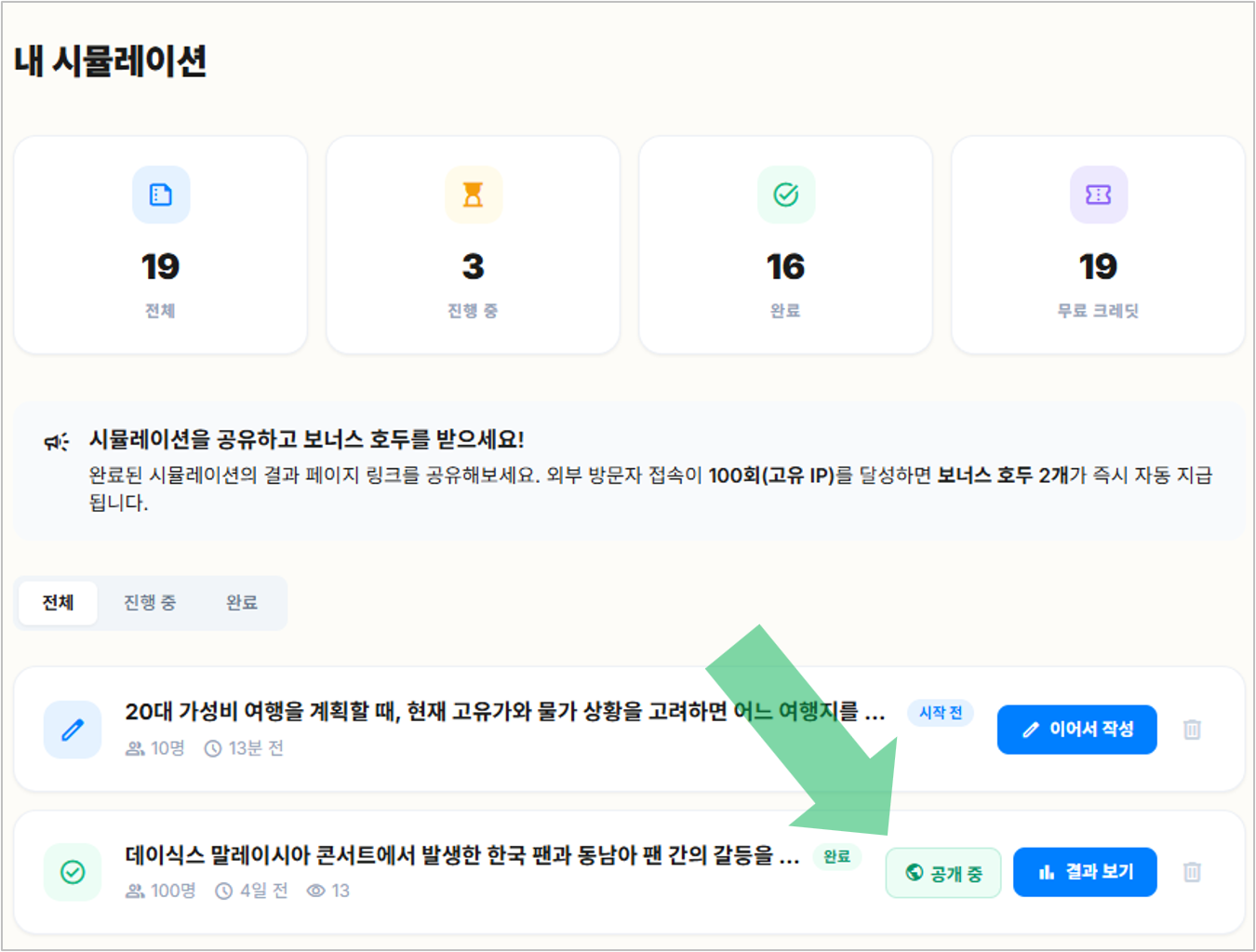Click the 4일 전 timestamp text
The width and height of the screenshot is (1256, 952).
264,891
